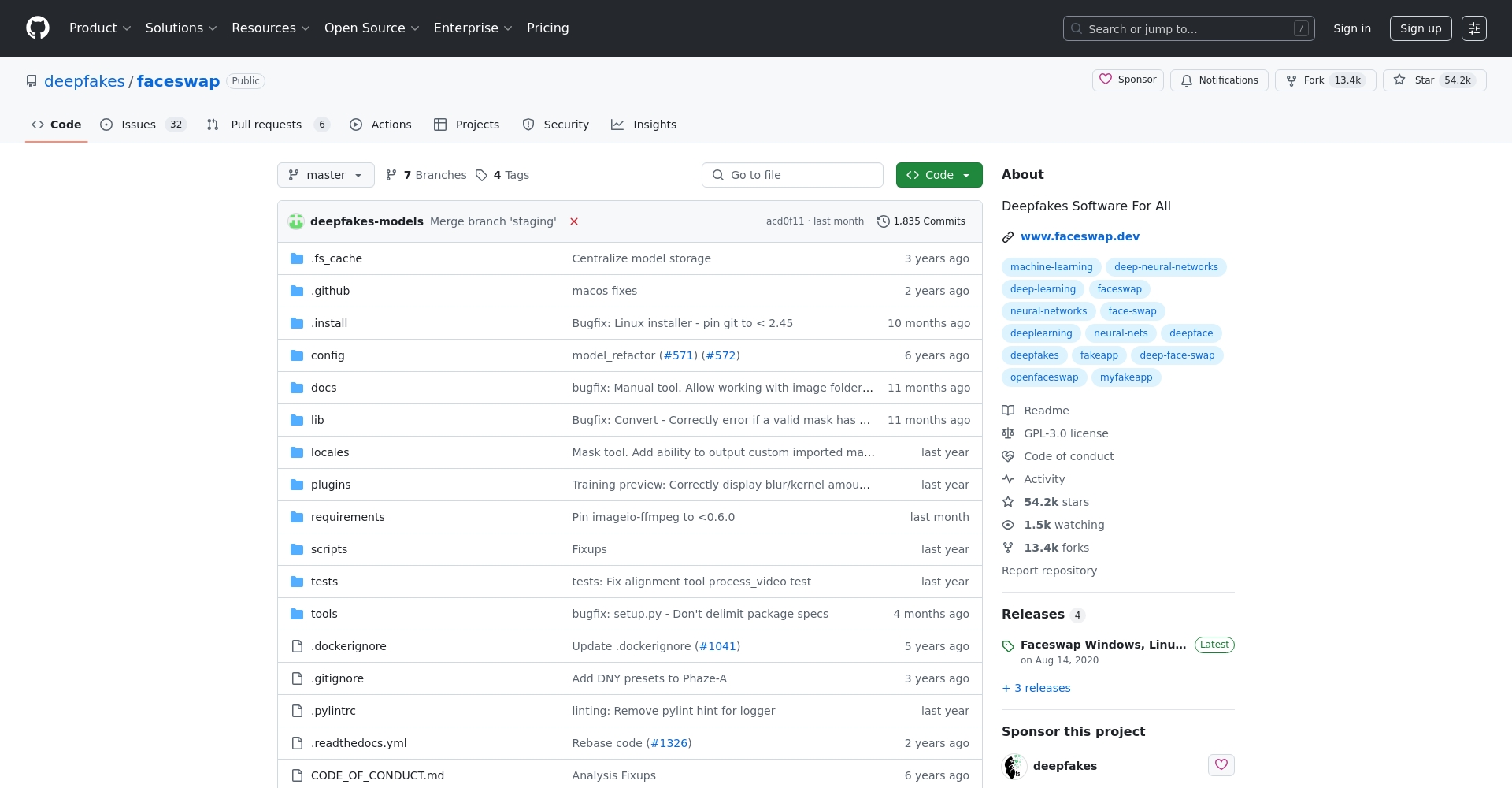1512x788 pixels.
Task: Open the .fs_cache folder icon
Action: 297,258
